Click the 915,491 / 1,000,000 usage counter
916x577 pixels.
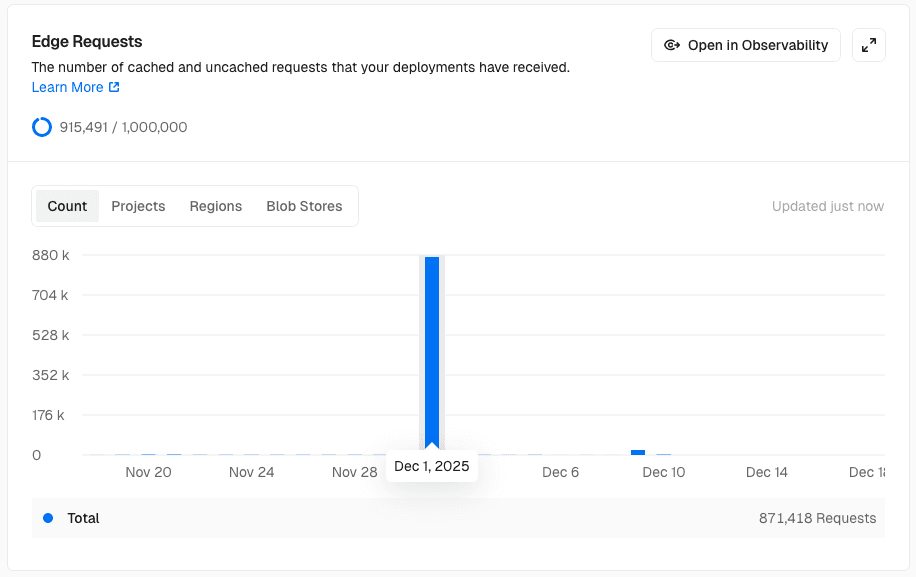tap(124, 127)
